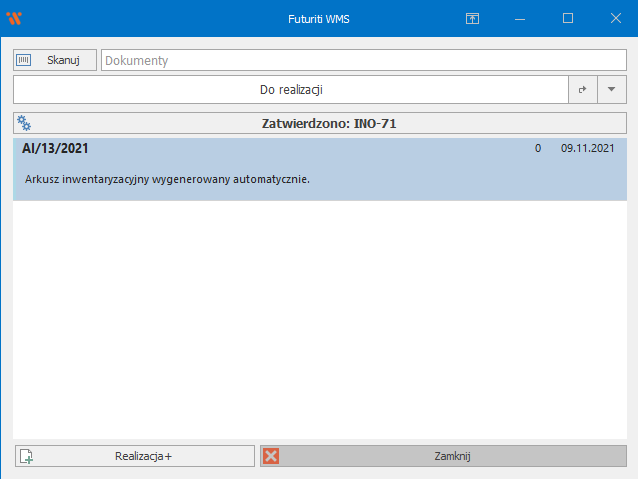Click empty area below the document list
The image size is (638, 479).
pyautogui.click(x=319, y=320)
